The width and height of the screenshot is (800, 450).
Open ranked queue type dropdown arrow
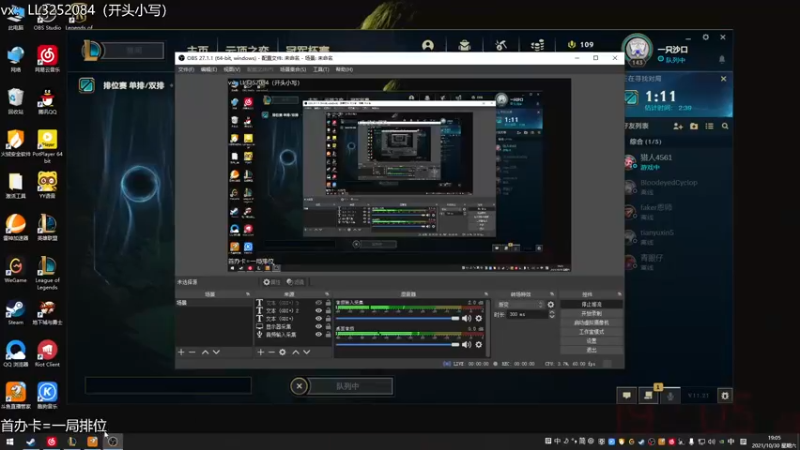171,85
